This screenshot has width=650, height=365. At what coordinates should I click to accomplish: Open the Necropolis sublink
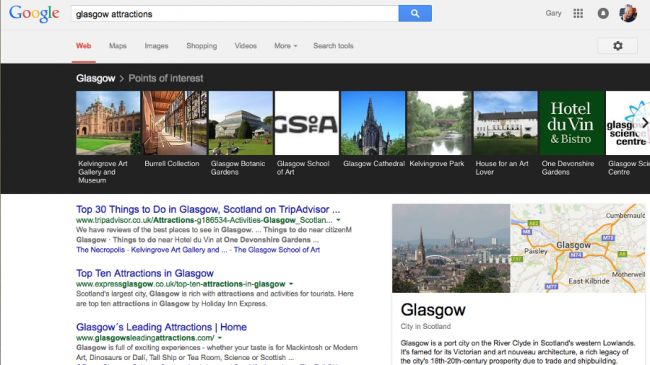(100, 250)
